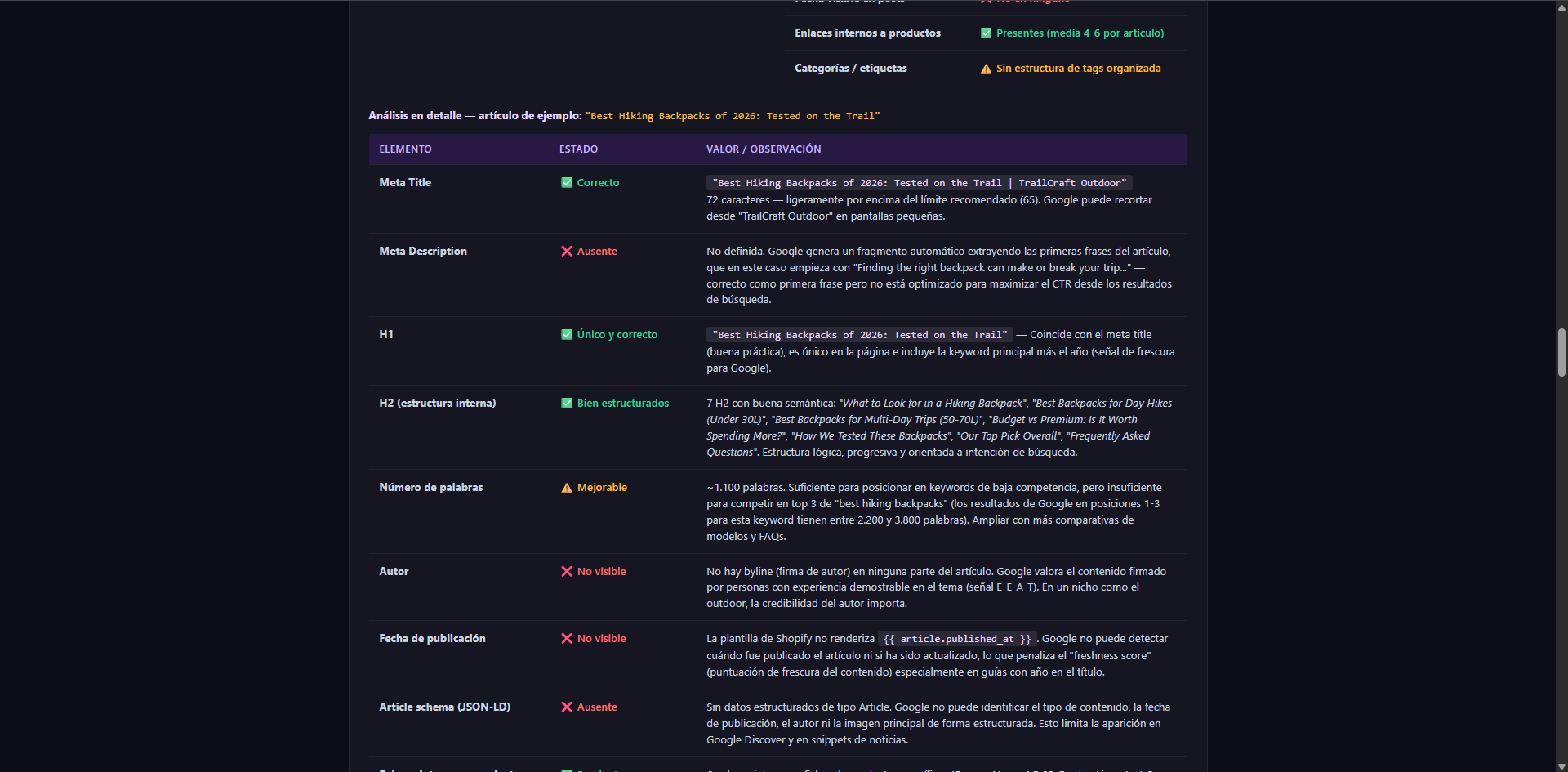Click the article.published_at code snippet
The width and height of the screenshot is (1568, 772).
[x=957, y=639]
